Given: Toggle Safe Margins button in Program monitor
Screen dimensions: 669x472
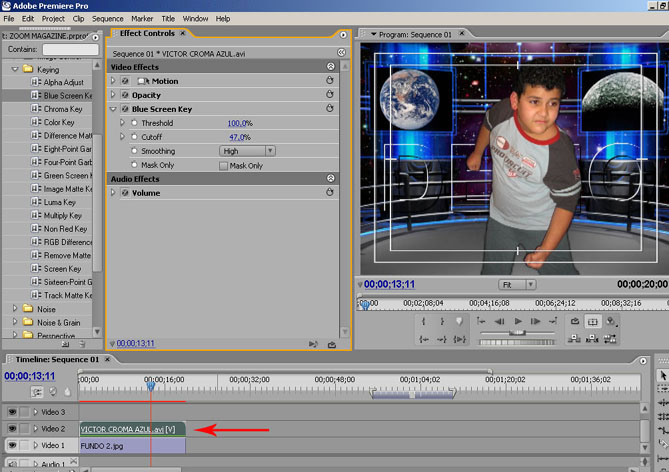Looking at the screenshot, I should coord(592,321).
